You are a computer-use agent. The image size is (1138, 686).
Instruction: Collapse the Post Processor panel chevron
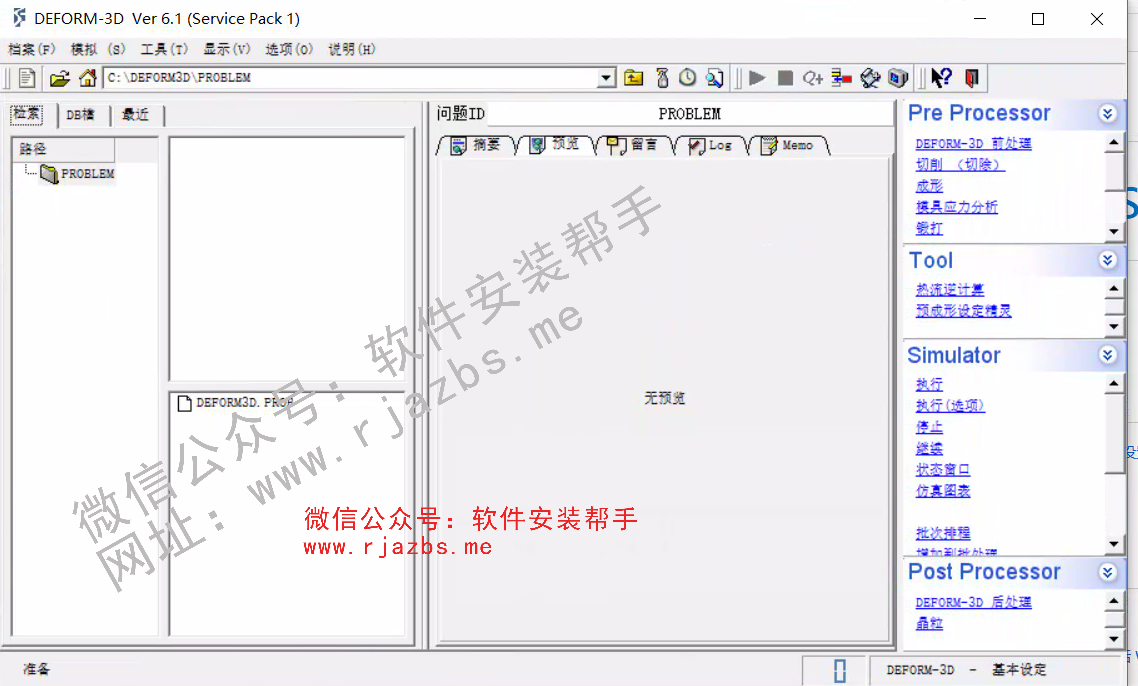(x=1108, y=573)
